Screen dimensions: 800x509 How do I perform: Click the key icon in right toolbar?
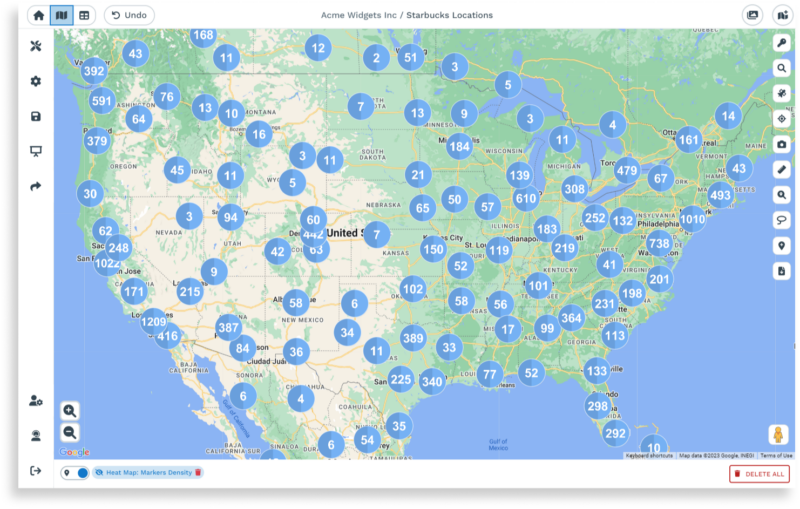pyautogui.click(x=782, y=43)
